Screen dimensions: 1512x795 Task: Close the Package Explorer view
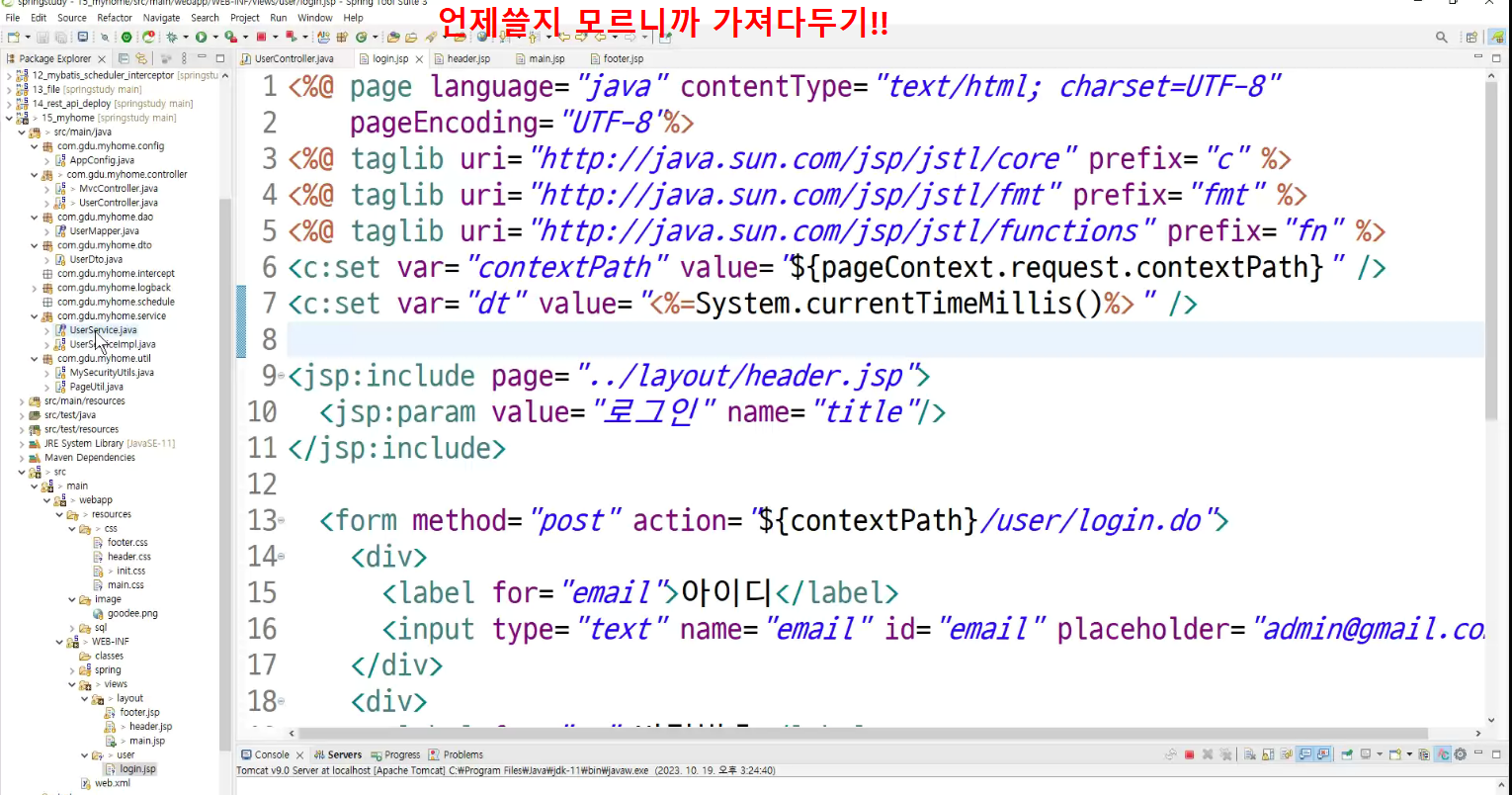click(102, 59)
